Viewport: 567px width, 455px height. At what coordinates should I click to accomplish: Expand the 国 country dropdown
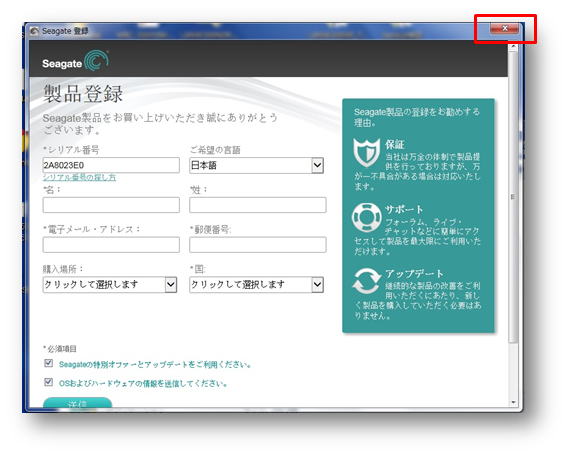(x=256, y=285)
